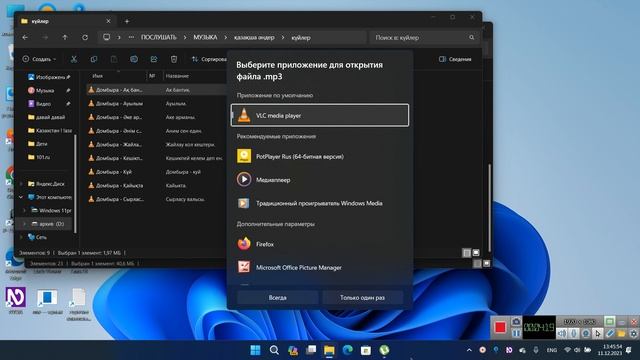Click the Copy icon in Explorer toolbar

coord(94,59)
